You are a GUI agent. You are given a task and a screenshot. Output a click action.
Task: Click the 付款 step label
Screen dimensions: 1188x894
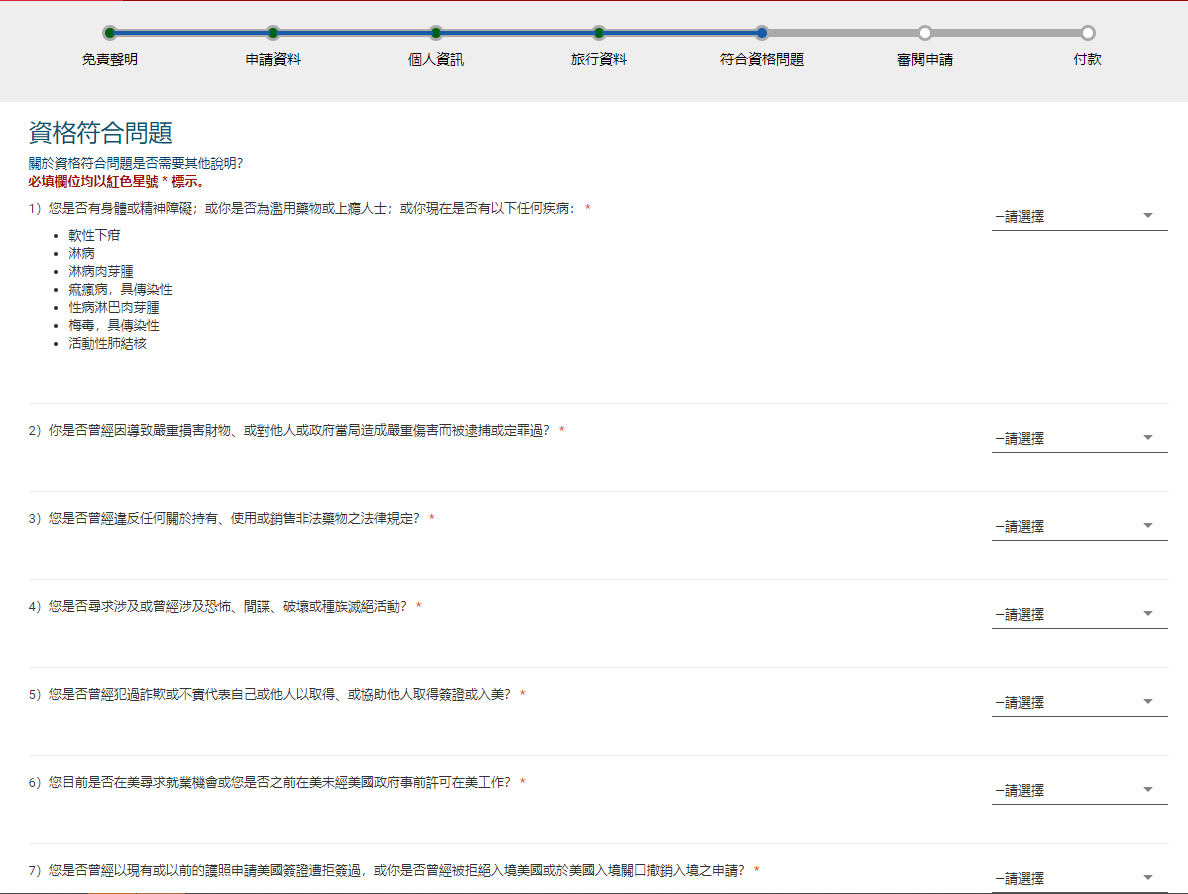coord(1088,60)
